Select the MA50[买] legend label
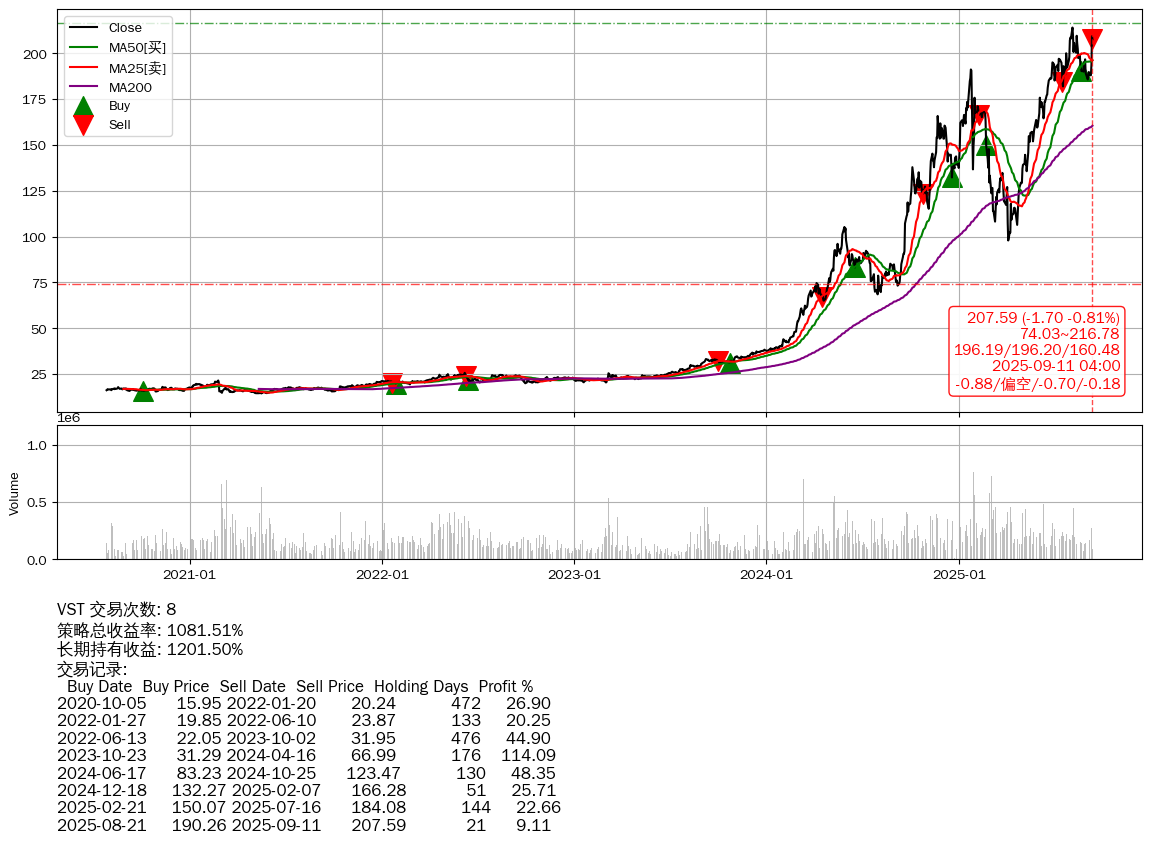1152x843 pixels. click(x=137, y=48)
